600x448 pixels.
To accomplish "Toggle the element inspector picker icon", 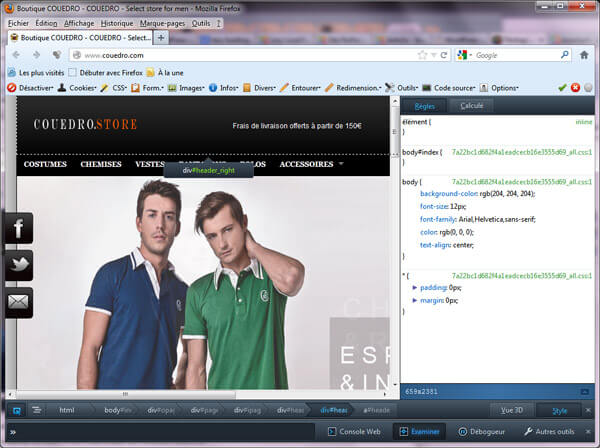I will 16,411.
